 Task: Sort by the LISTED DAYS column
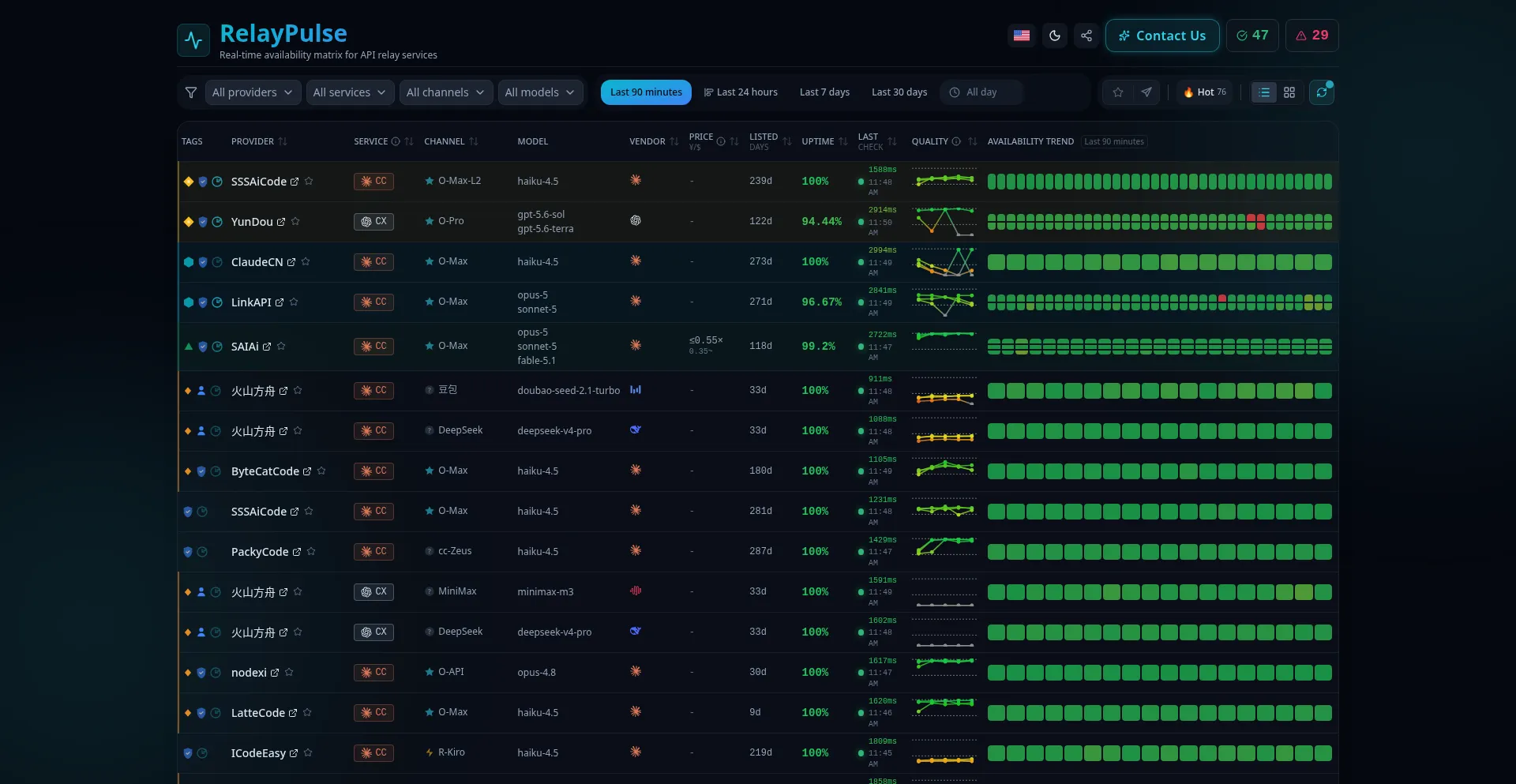(x=770, y=141)
